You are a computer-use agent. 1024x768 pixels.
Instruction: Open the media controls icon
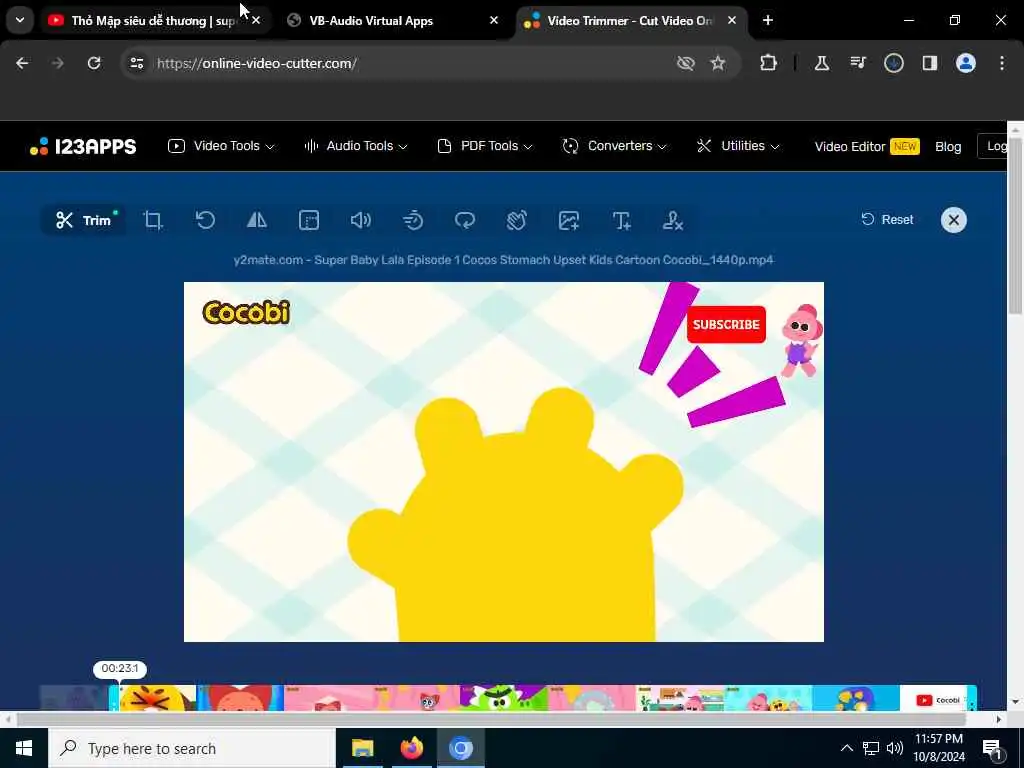click(857, 63)
